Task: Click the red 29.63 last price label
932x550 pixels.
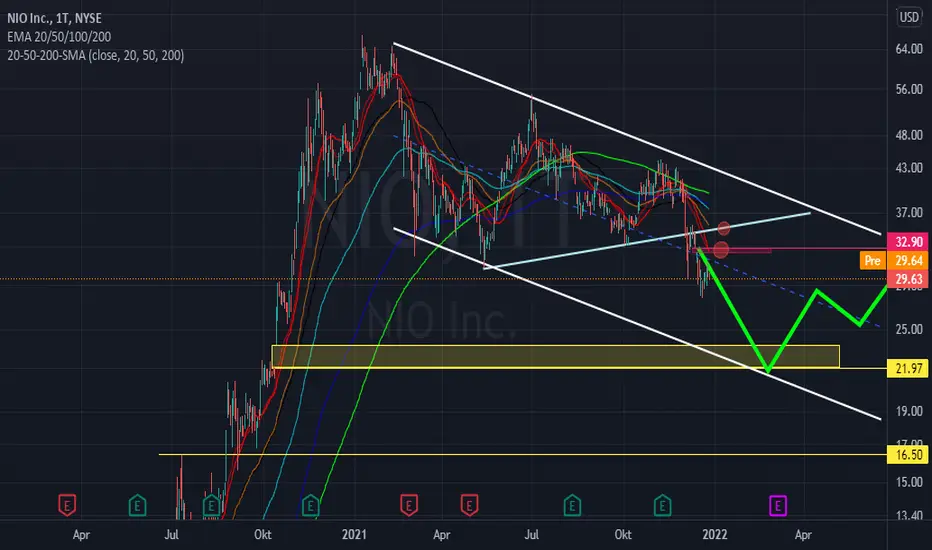Action: tap(908, 279)
